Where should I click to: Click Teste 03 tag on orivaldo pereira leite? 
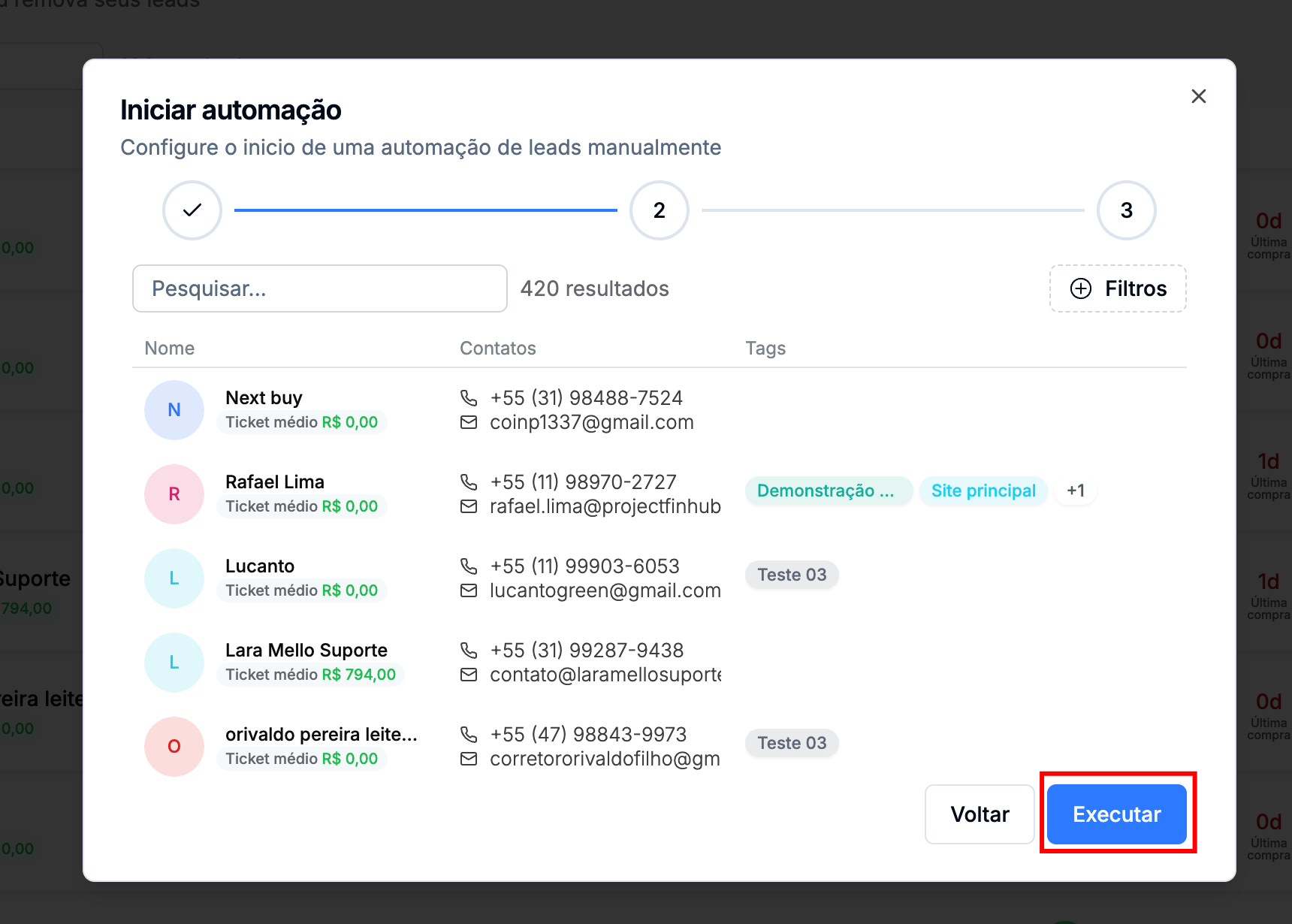pos(792,743)
